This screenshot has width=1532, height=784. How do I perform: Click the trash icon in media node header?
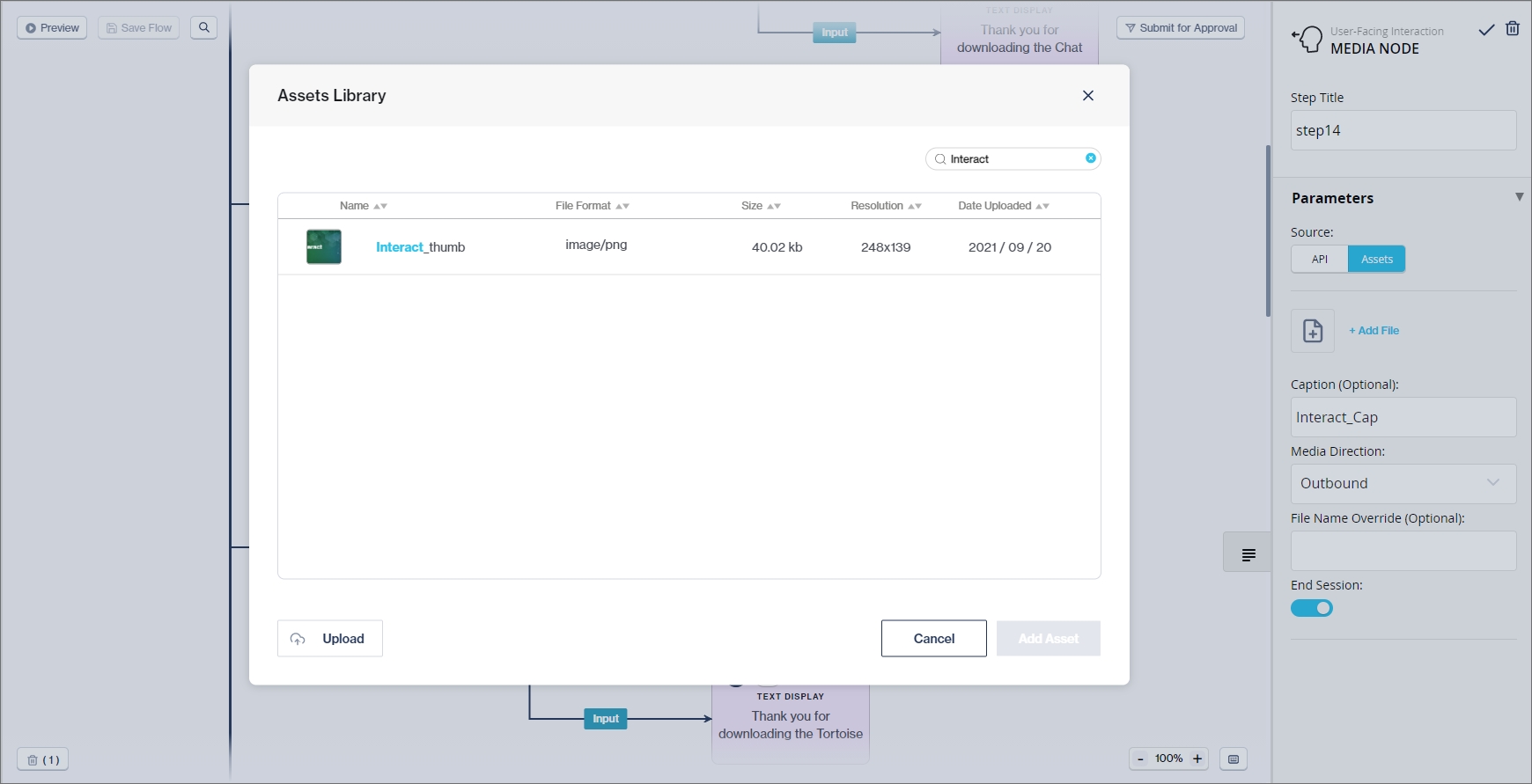1512,29
